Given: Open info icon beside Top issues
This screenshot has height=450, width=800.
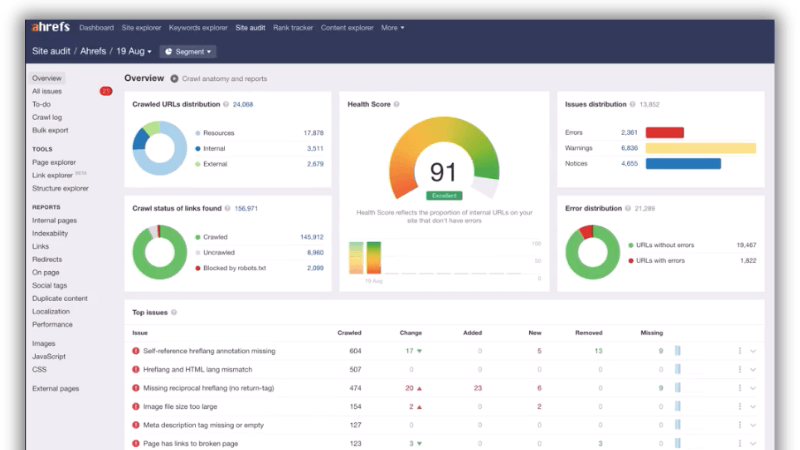Looking at the screenshot, I should 174,312.
